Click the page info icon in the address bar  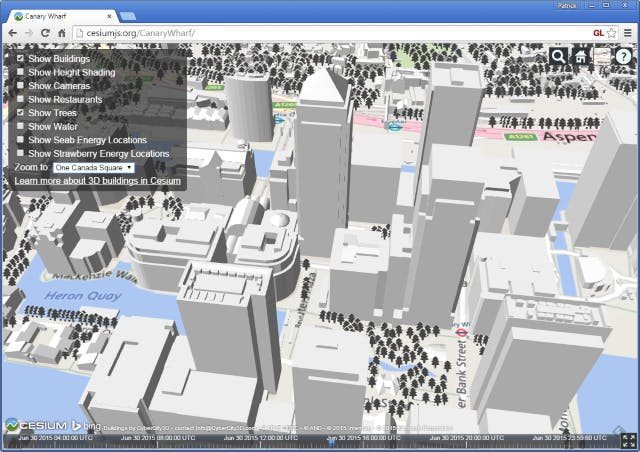(x=80, y=33)
